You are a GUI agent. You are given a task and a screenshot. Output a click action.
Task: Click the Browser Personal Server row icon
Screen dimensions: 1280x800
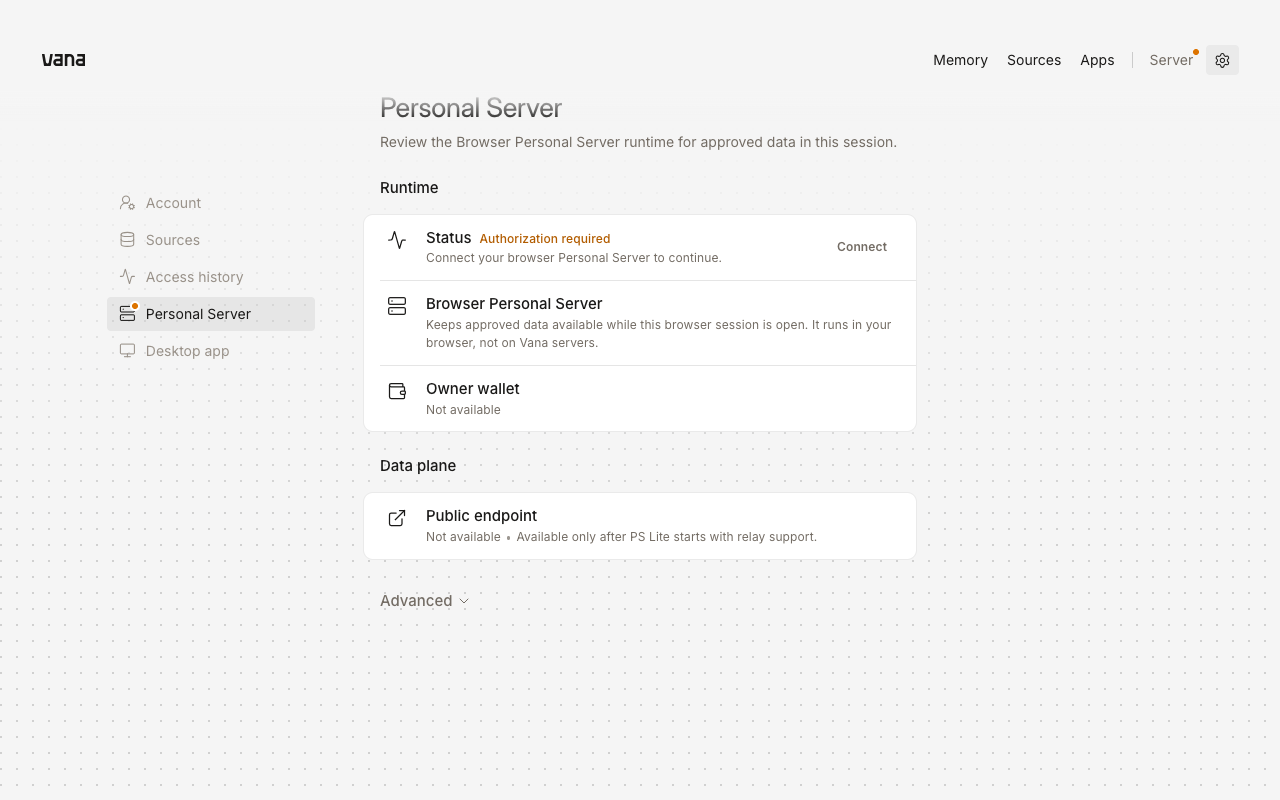397,306
